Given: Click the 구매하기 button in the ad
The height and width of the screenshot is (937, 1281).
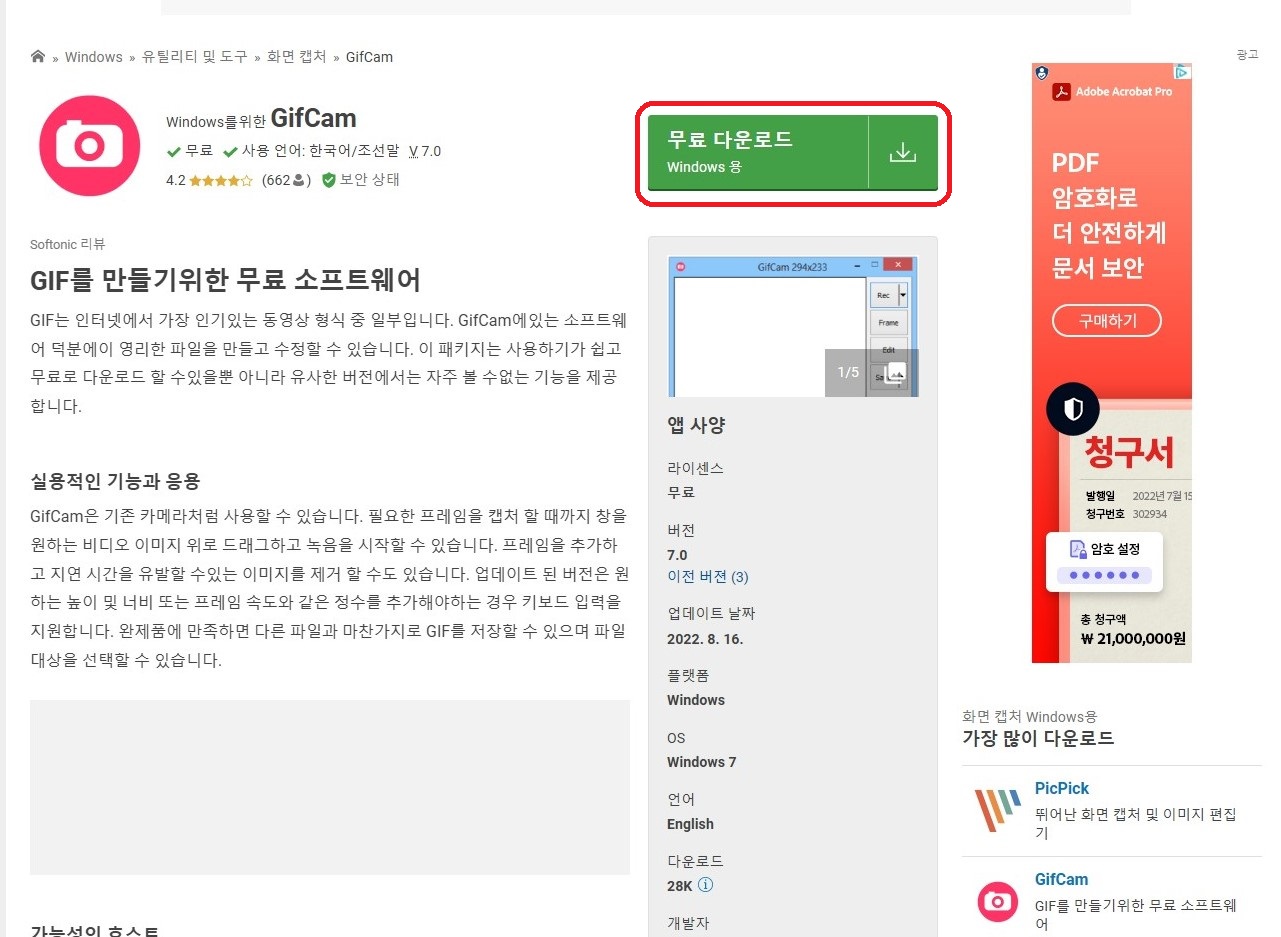Looking at the screenshot, I should [1107, 321].
